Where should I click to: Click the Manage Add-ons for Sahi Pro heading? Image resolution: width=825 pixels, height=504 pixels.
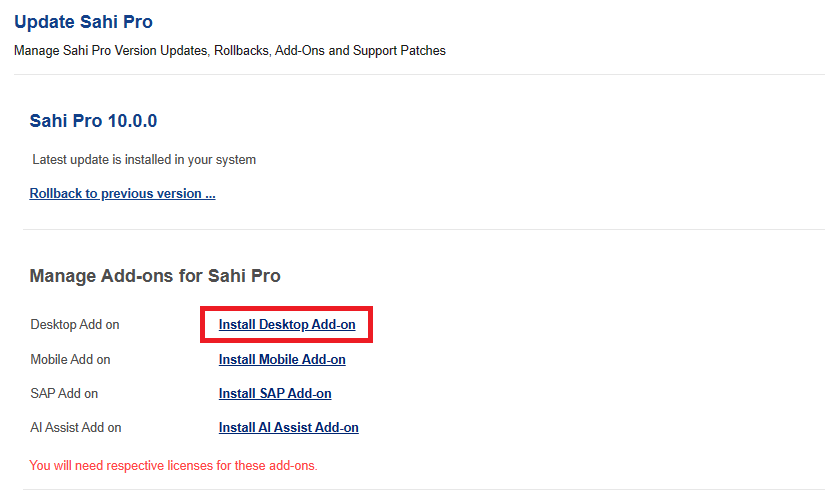(155, 275)
